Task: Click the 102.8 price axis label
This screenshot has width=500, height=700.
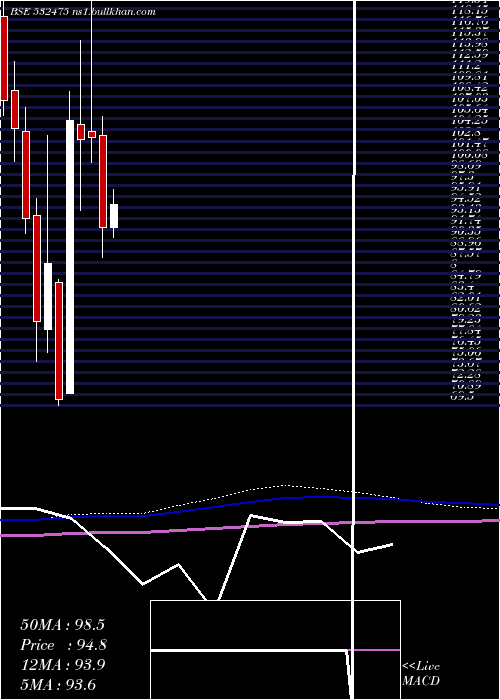Action: (x=465, y=132)
